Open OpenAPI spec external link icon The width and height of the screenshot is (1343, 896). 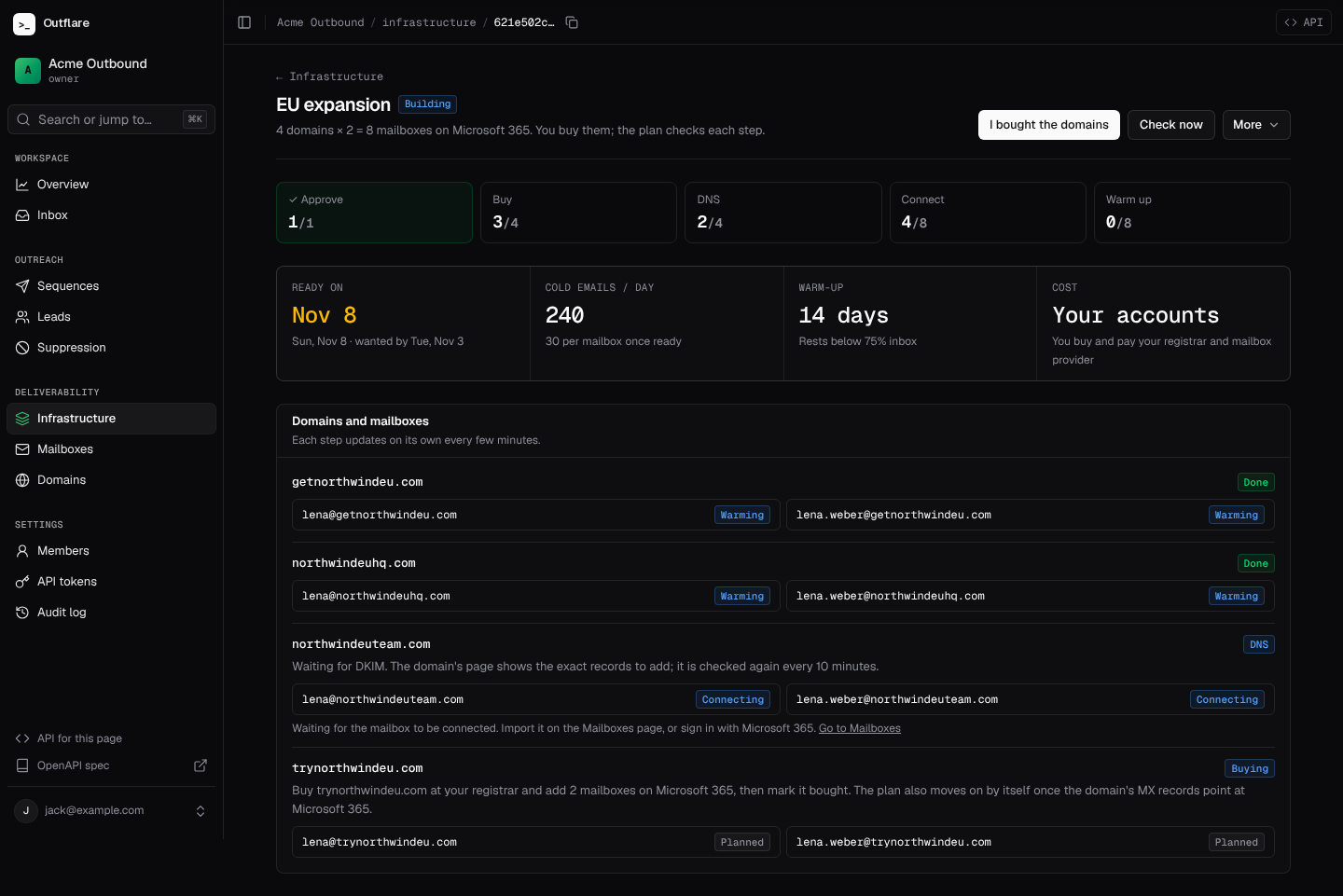pos(201,765)
